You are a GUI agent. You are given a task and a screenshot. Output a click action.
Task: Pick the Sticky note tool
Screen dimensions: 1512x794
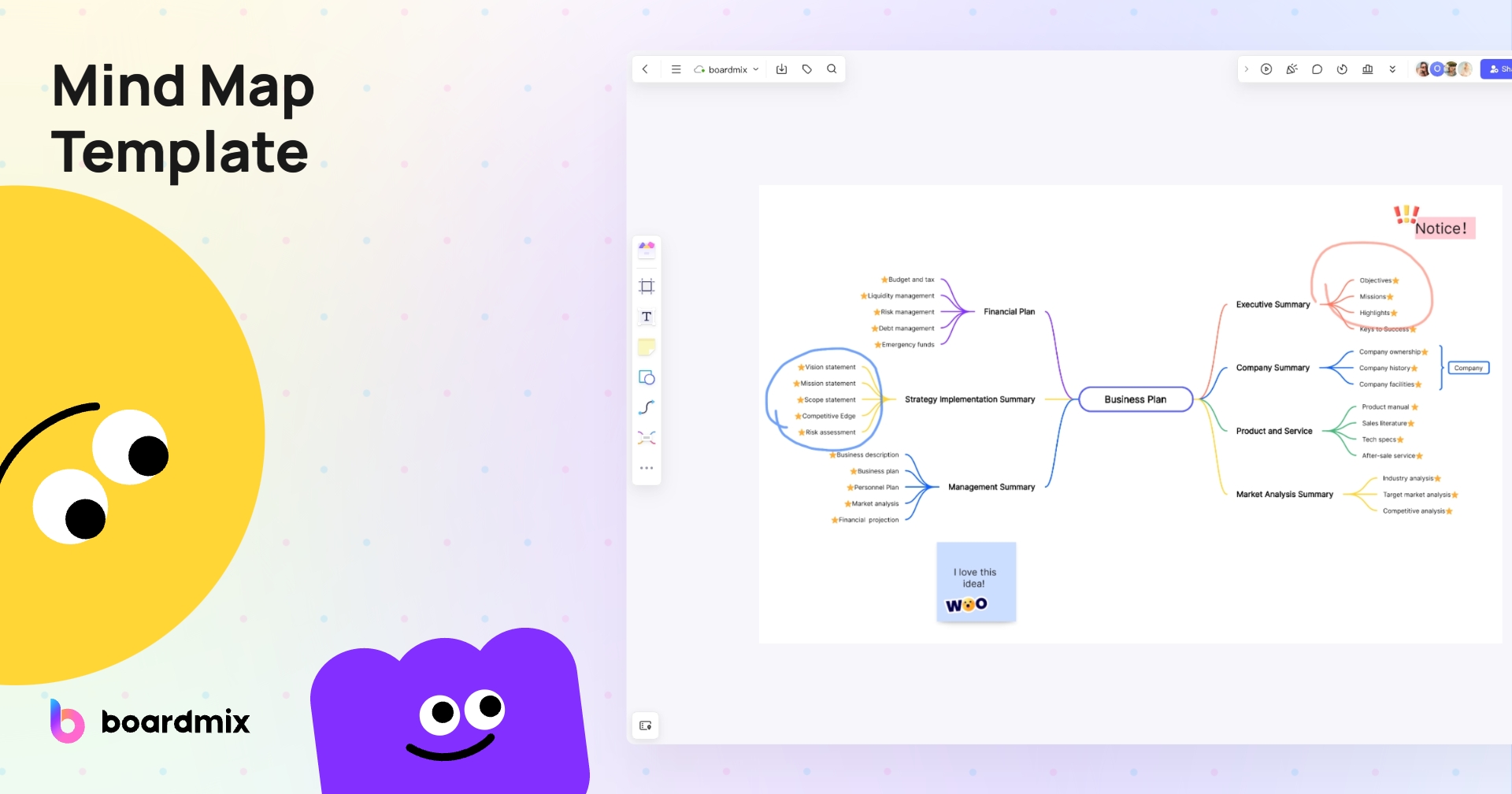click(647, 347)
